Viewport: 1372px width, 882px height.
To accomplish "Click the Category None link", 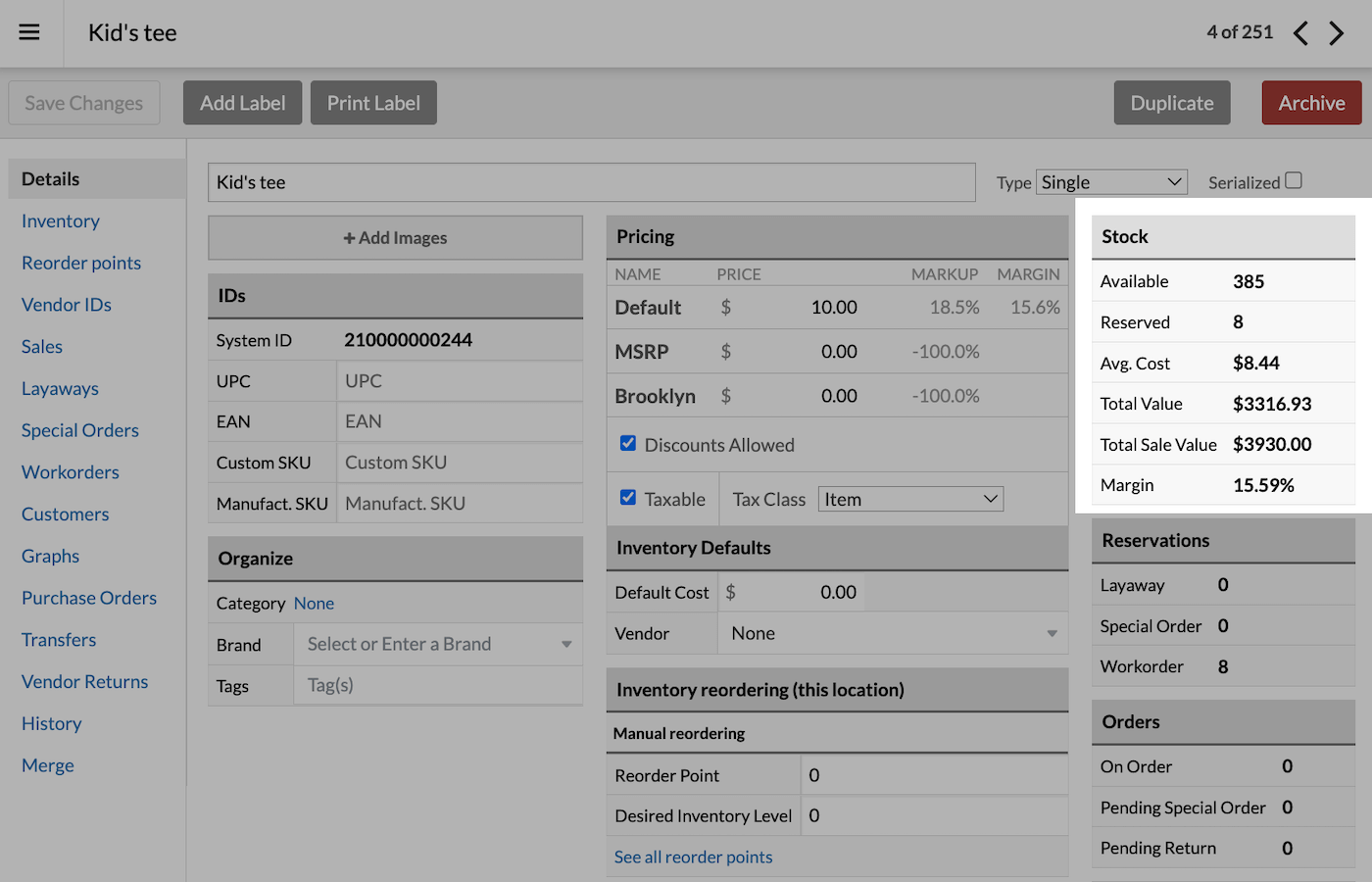I will click(x=314, y=604).
